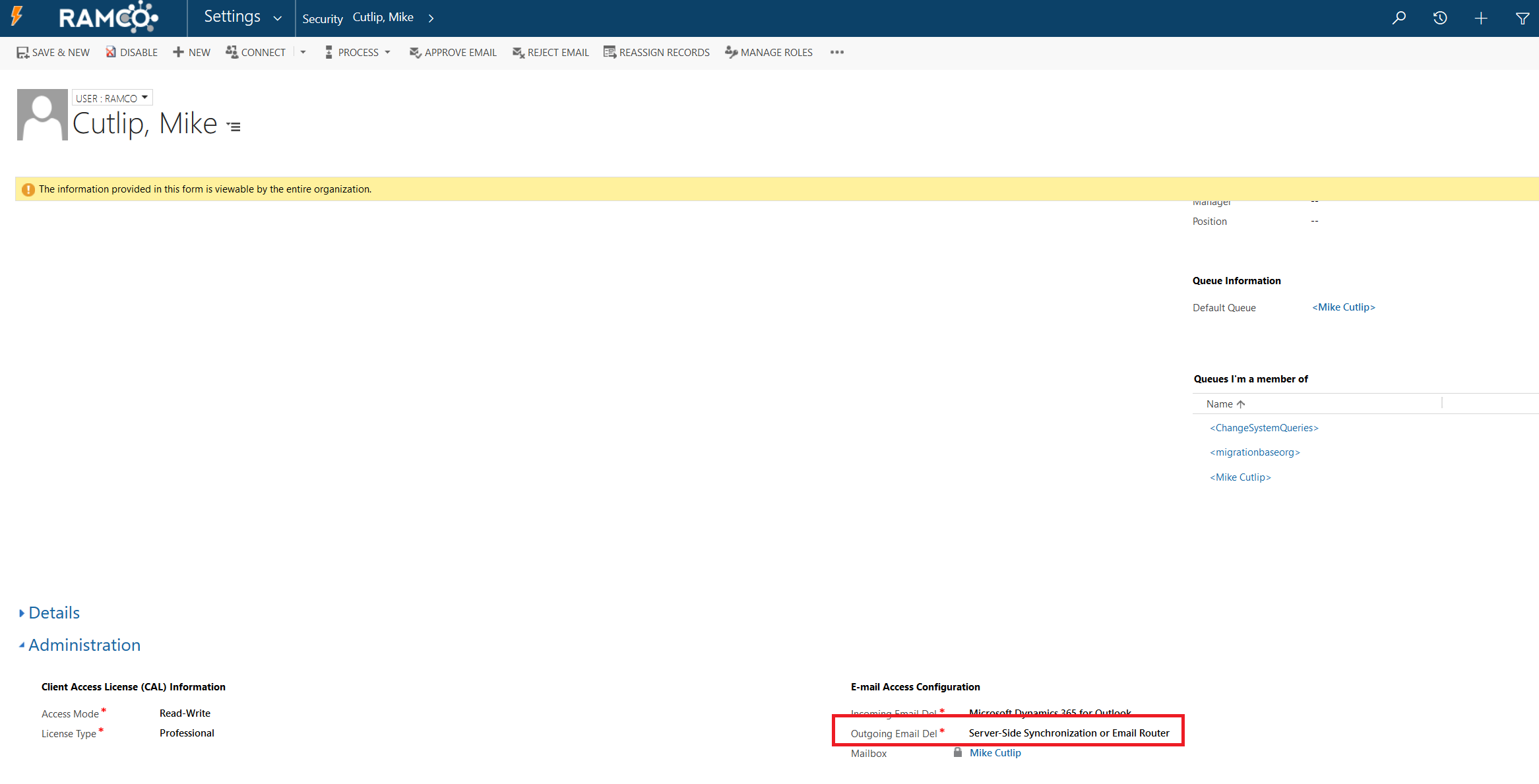The height and width of the screenshot is (784, 1539).
Task: Navigate to the Security breadcrumb
Action: point(322,18)
